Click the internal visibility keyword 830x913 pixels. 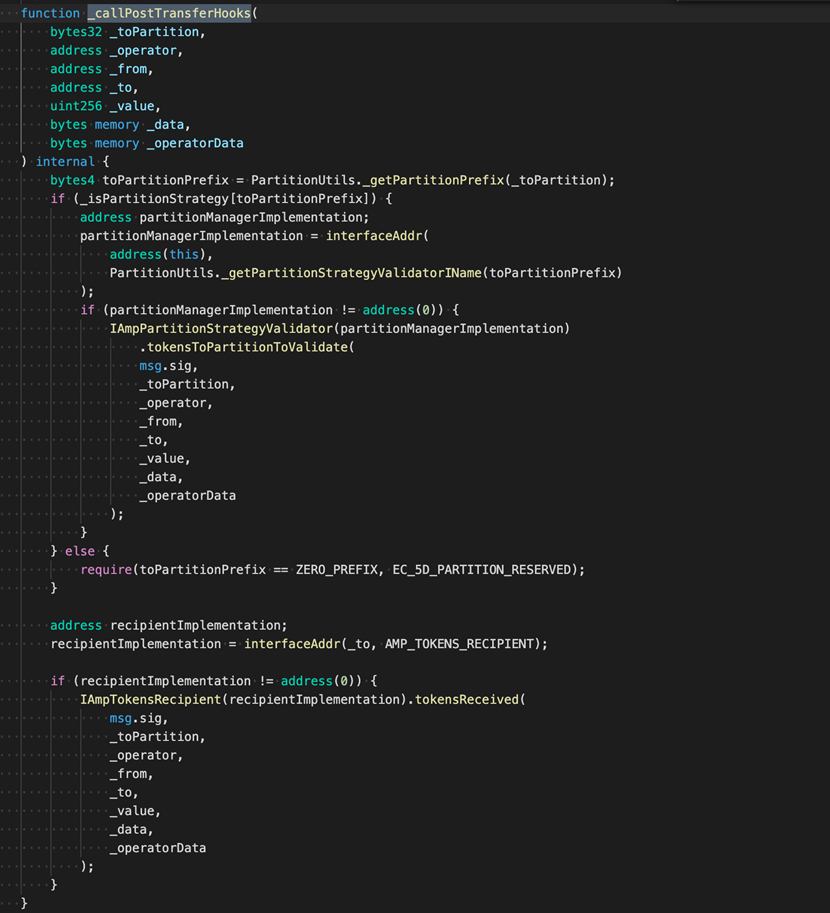(65, 161)
